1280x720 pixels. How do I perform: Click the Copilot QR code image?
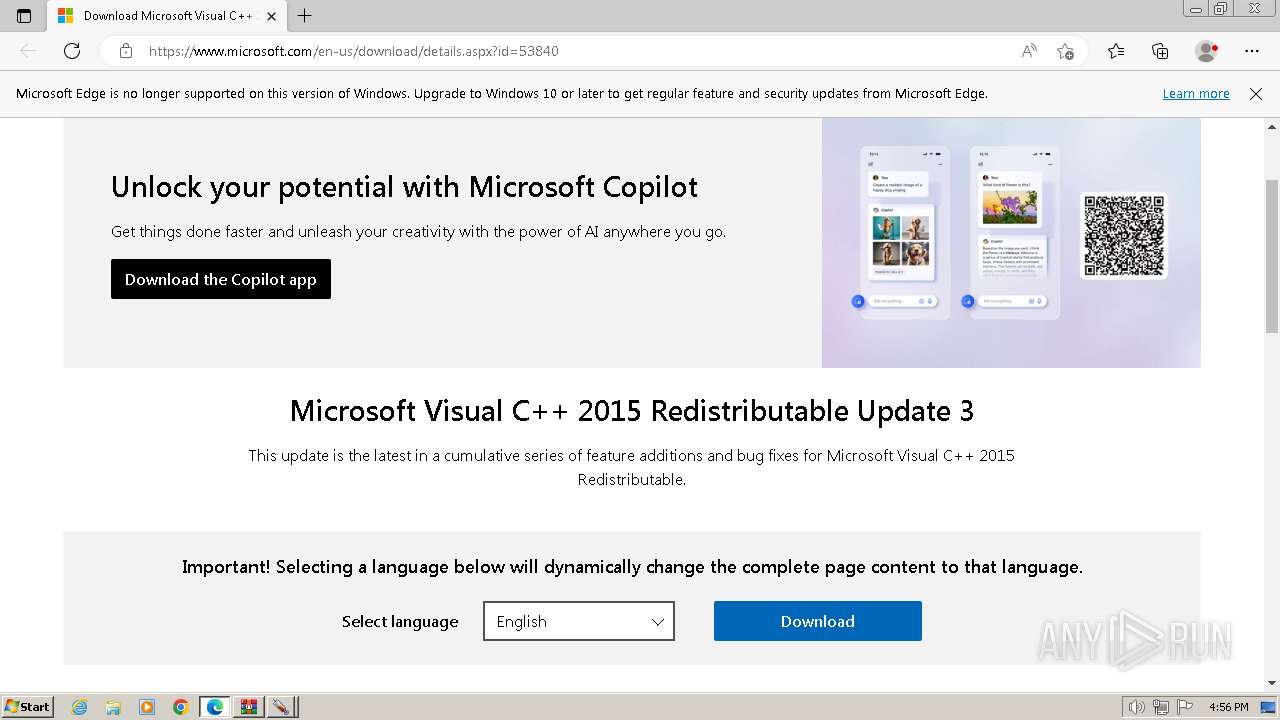[x=1124, y=235]
